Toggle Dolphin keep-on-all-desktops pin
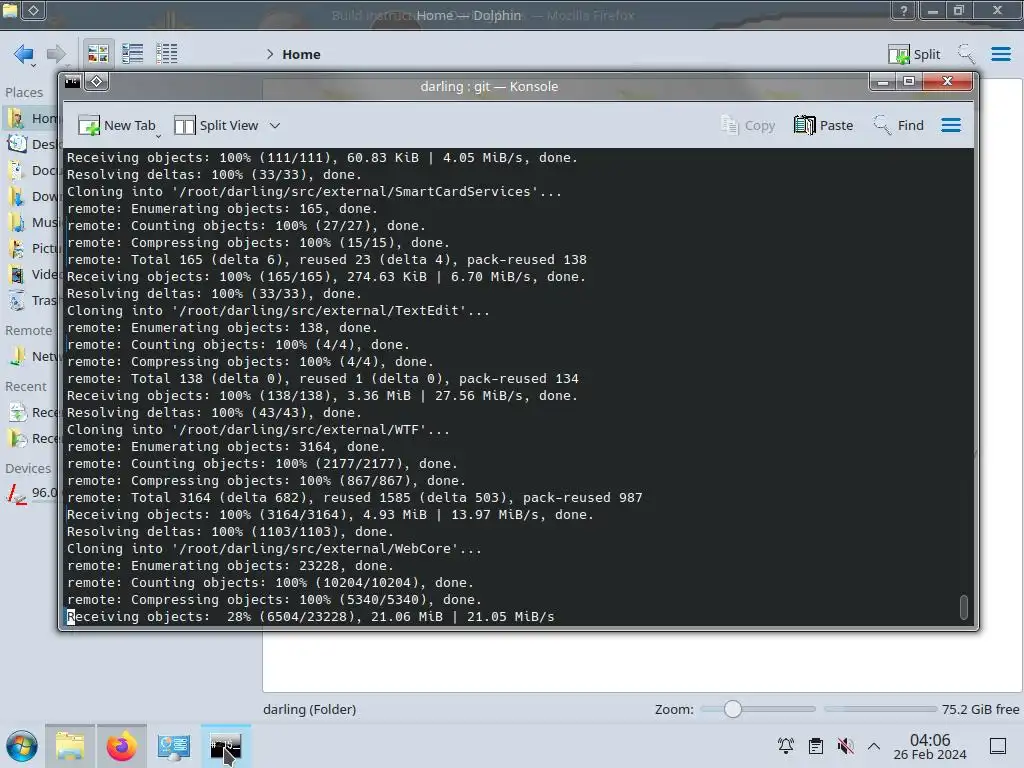Image resolution: width=1024 pixels, height=768 pixels. click(34, 10)
